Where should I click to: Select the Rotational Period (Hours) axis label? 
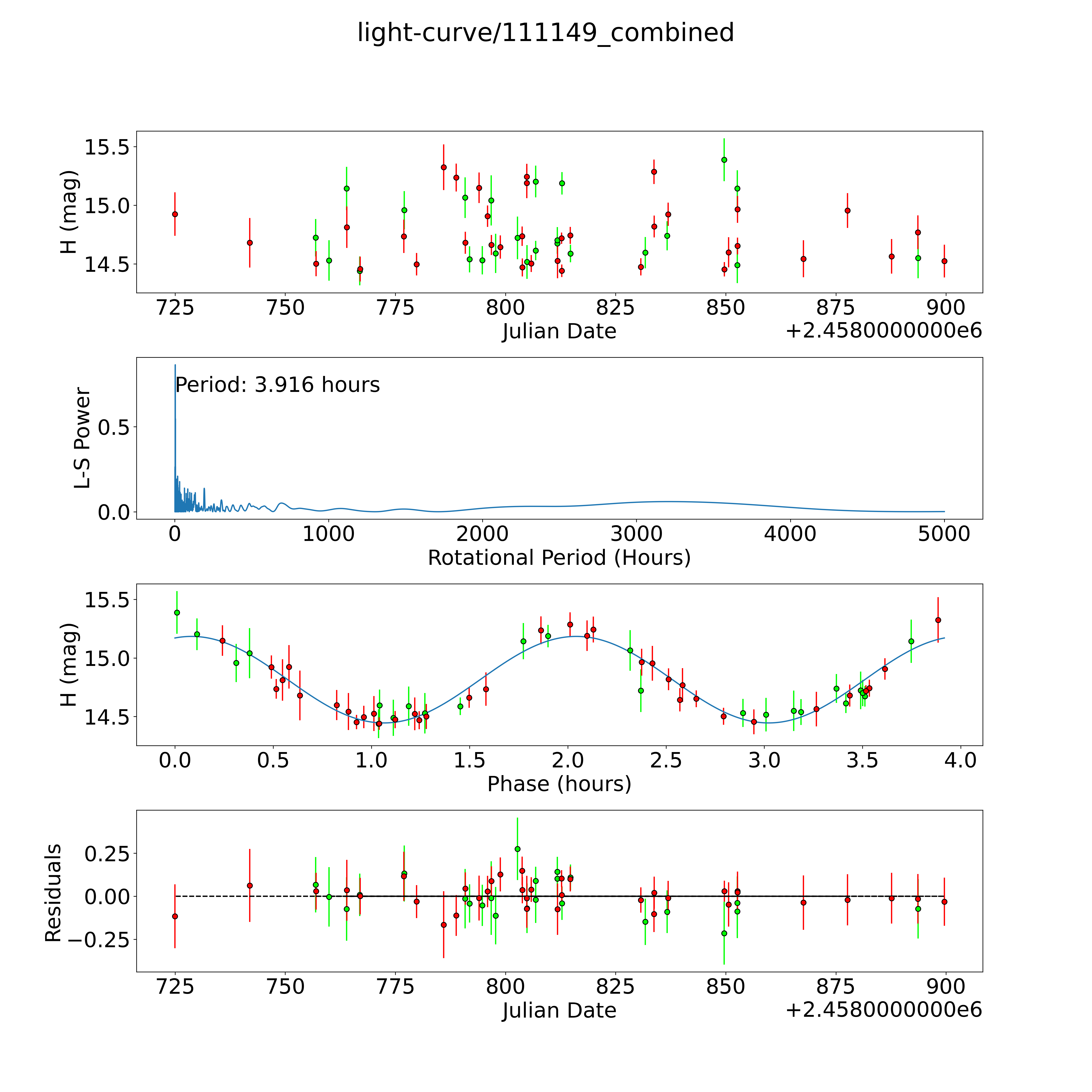tap(559, 558)
